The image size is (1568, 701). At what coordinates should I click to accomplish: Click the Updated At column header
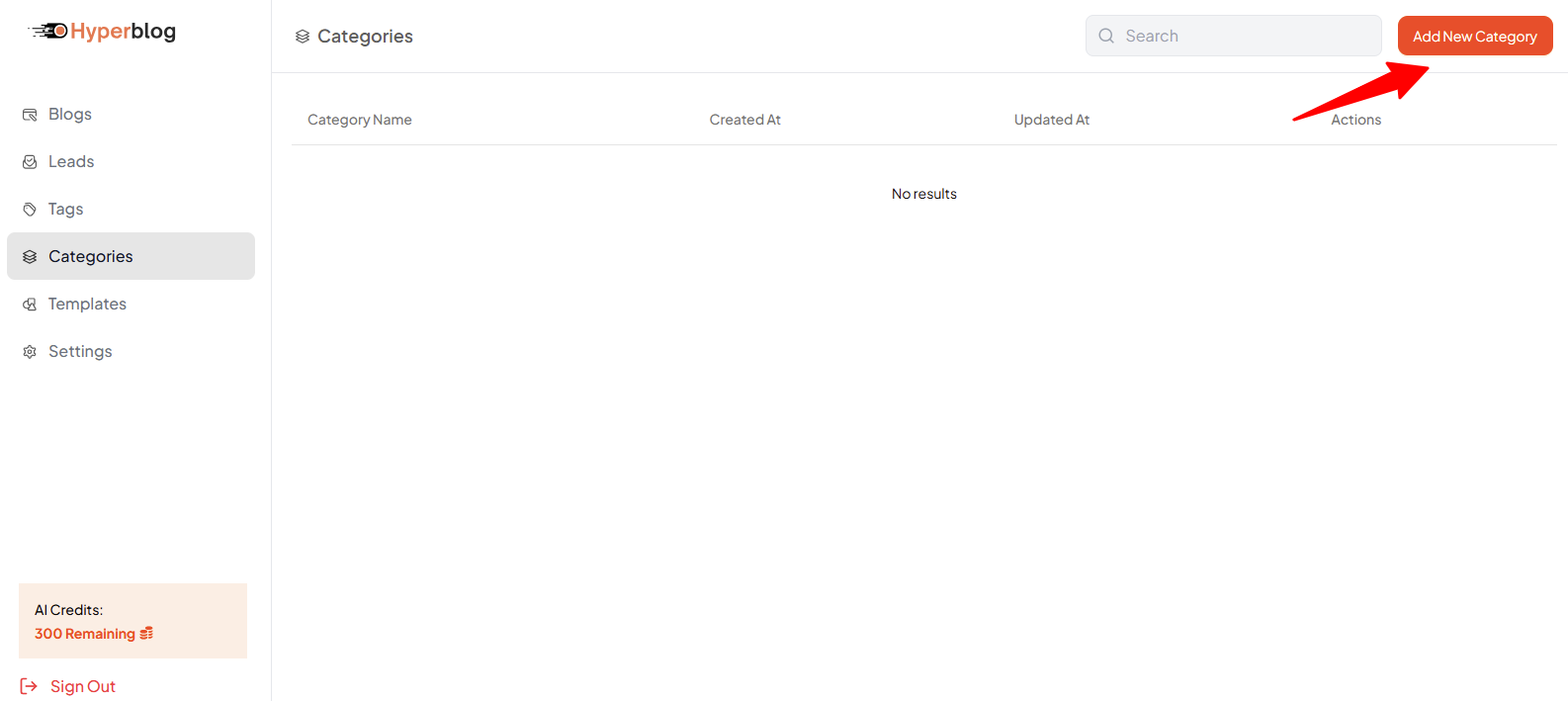tap(1052, 120)
